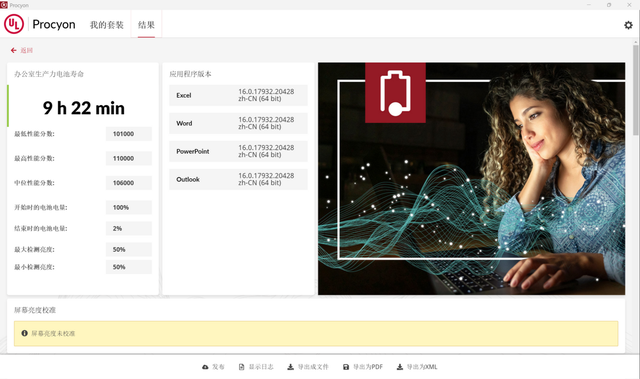Click the save disk icon beside 导出为PDF
Screen dimensions: 640x379
coord(346,367)
